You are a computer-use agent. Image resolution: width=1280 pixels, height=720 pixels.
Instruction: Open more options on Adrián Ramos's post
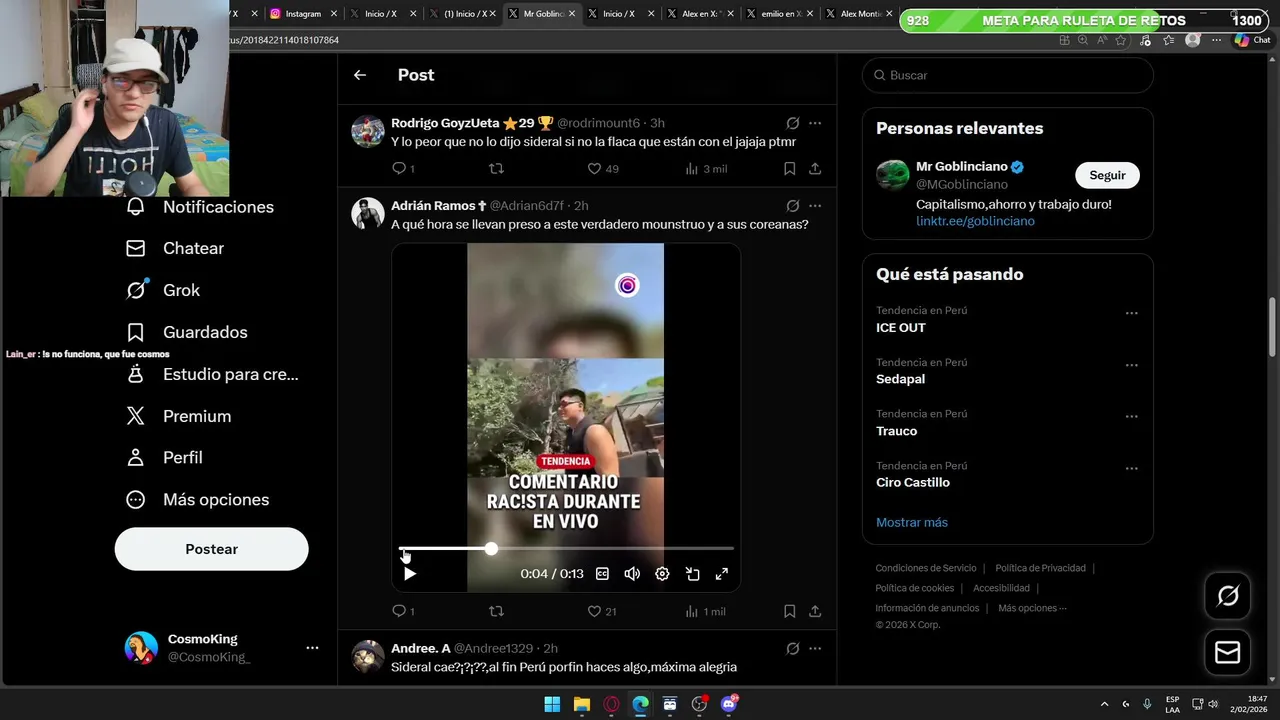(815, 205)
